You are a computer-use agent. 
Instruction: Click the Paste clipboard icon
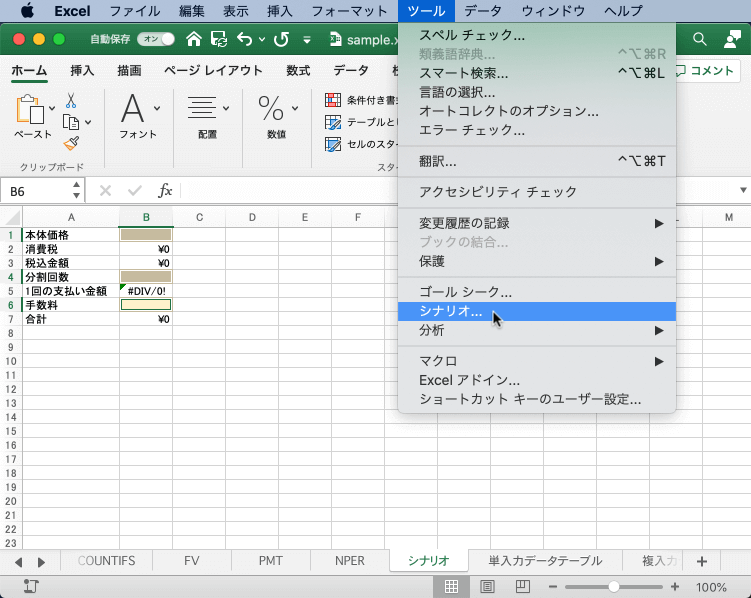click(30, 109)
